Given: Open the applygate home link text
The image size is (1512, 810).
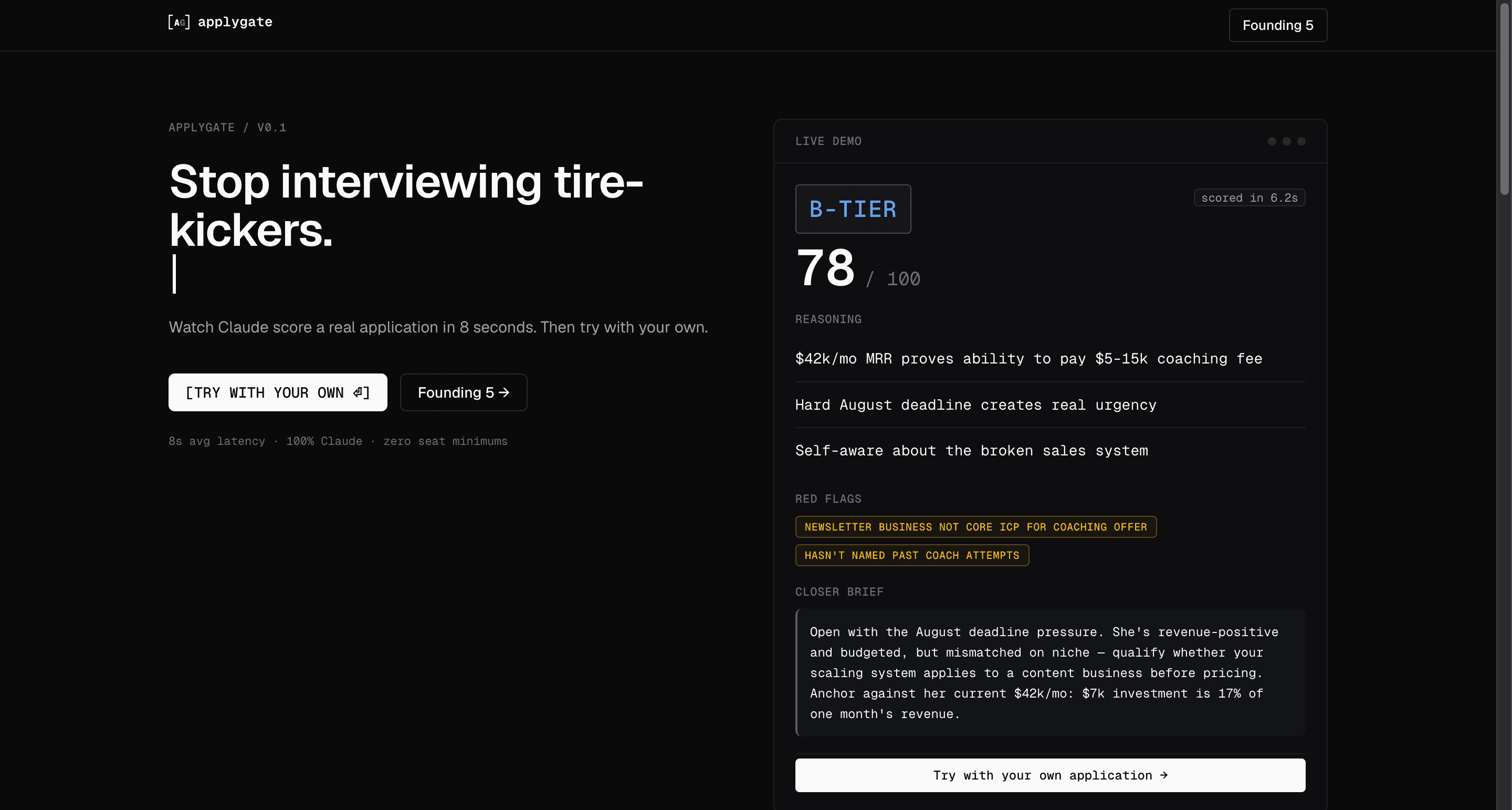Looking at the screenshot, I should (235, 22).
